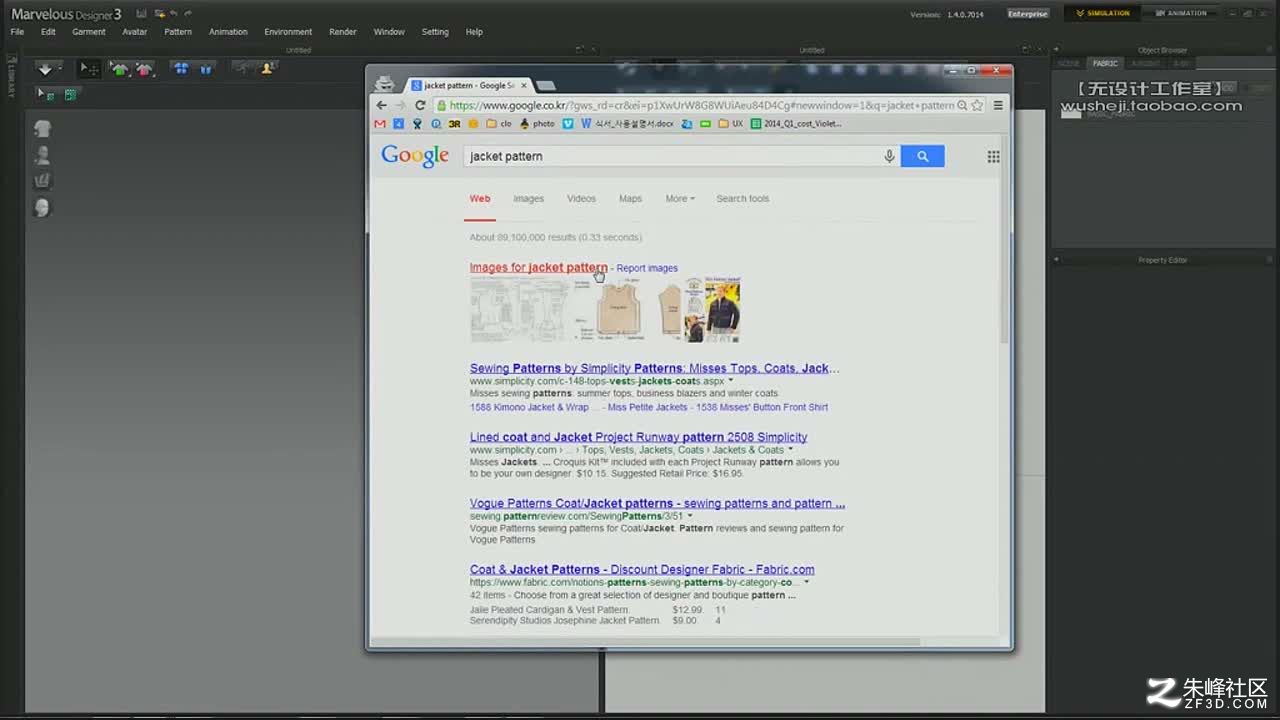Image resolution: width=1280 pixels, height=720 pixels.
Task: Click the undo arrow in Marvelous Designer title bar
Action: pos(174,14)
